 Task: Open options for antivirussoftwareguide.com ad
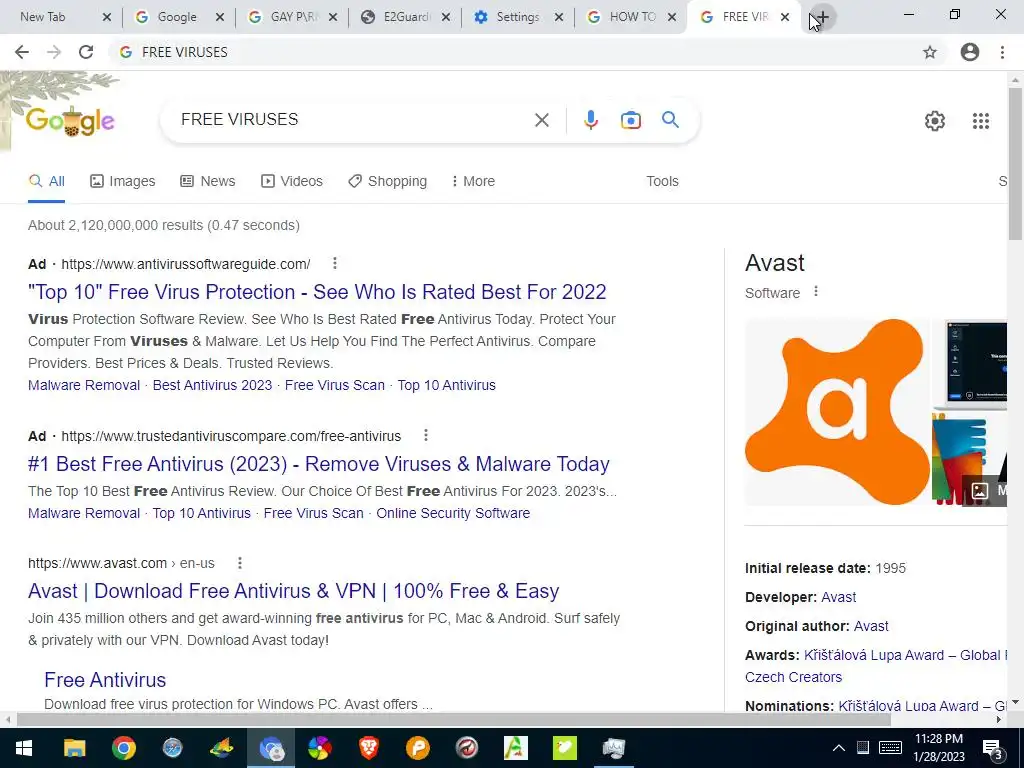pyautogui.click(x=334, y=263)
